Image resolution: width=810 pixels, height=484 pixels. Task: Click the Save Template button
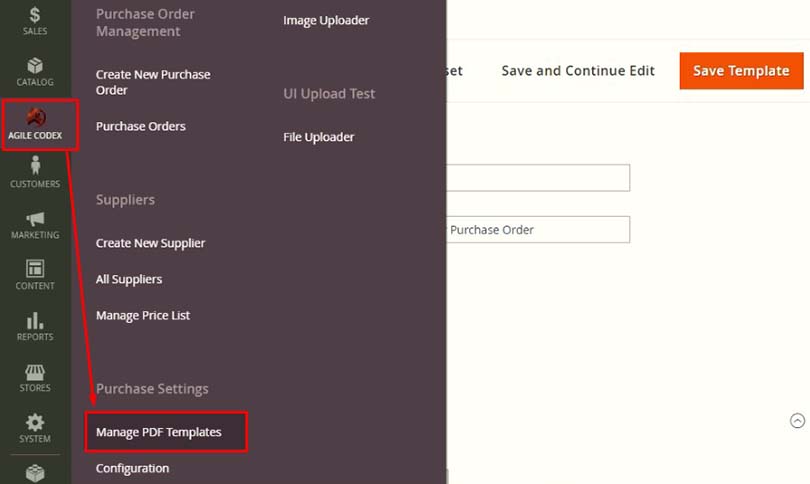(x=741, y=71)
